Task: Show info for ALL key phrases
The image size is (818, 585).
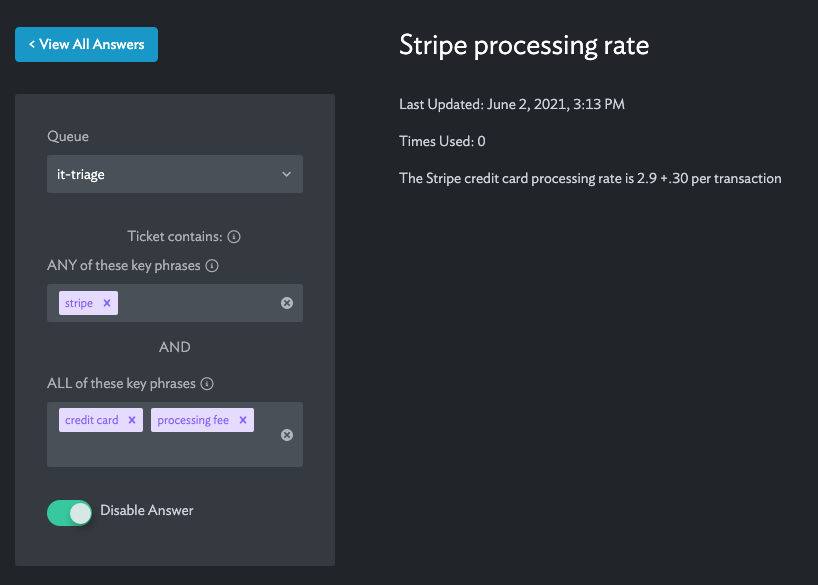Action: coord(207,384)
